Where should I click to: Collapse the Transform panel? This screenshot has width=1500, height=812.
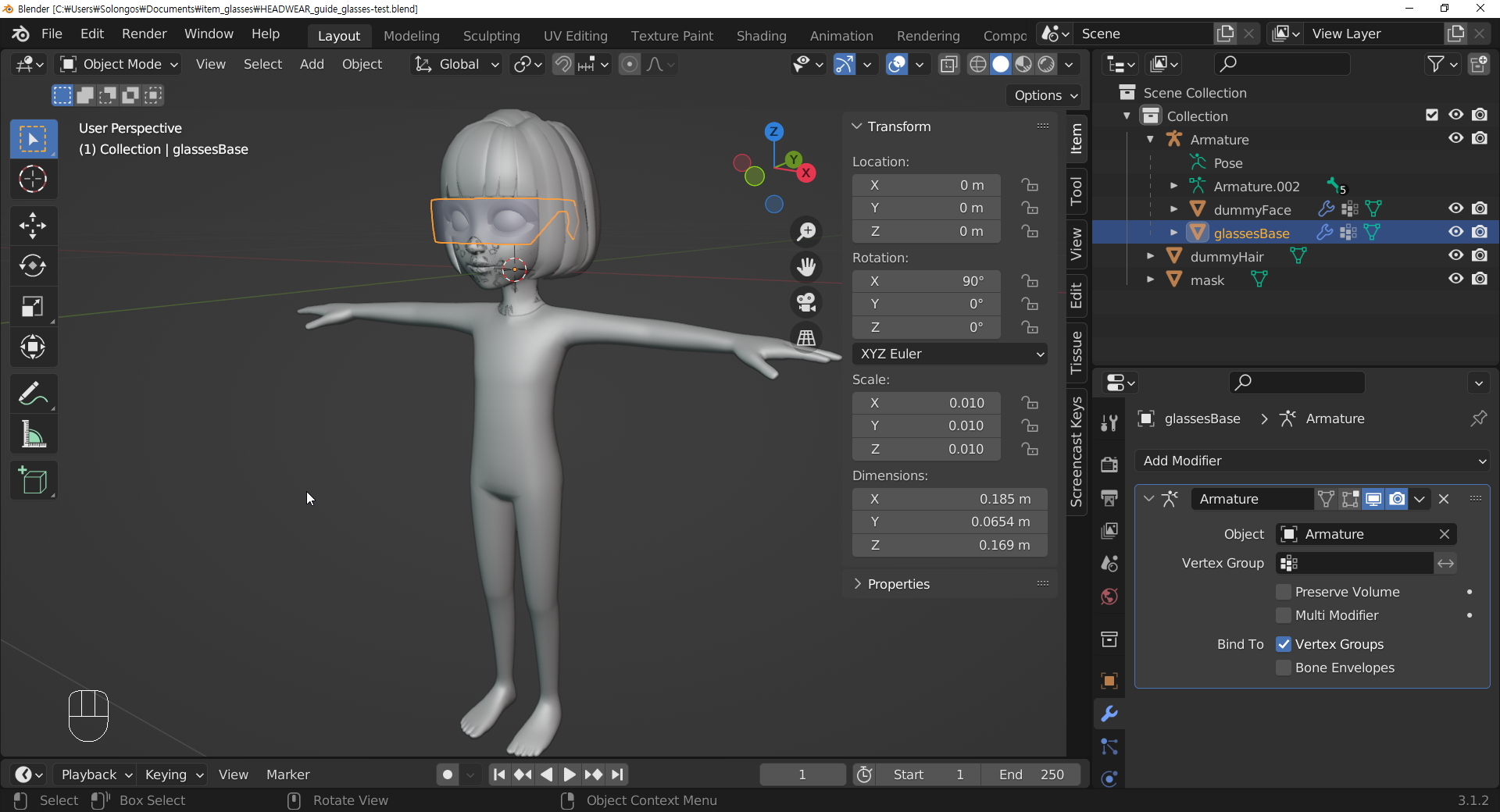857,126
